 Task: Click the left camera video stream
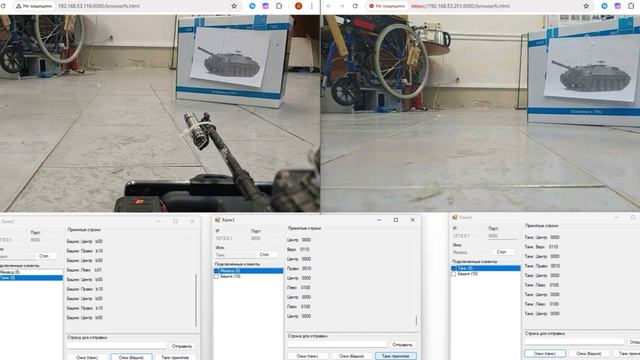coord(160,113)
